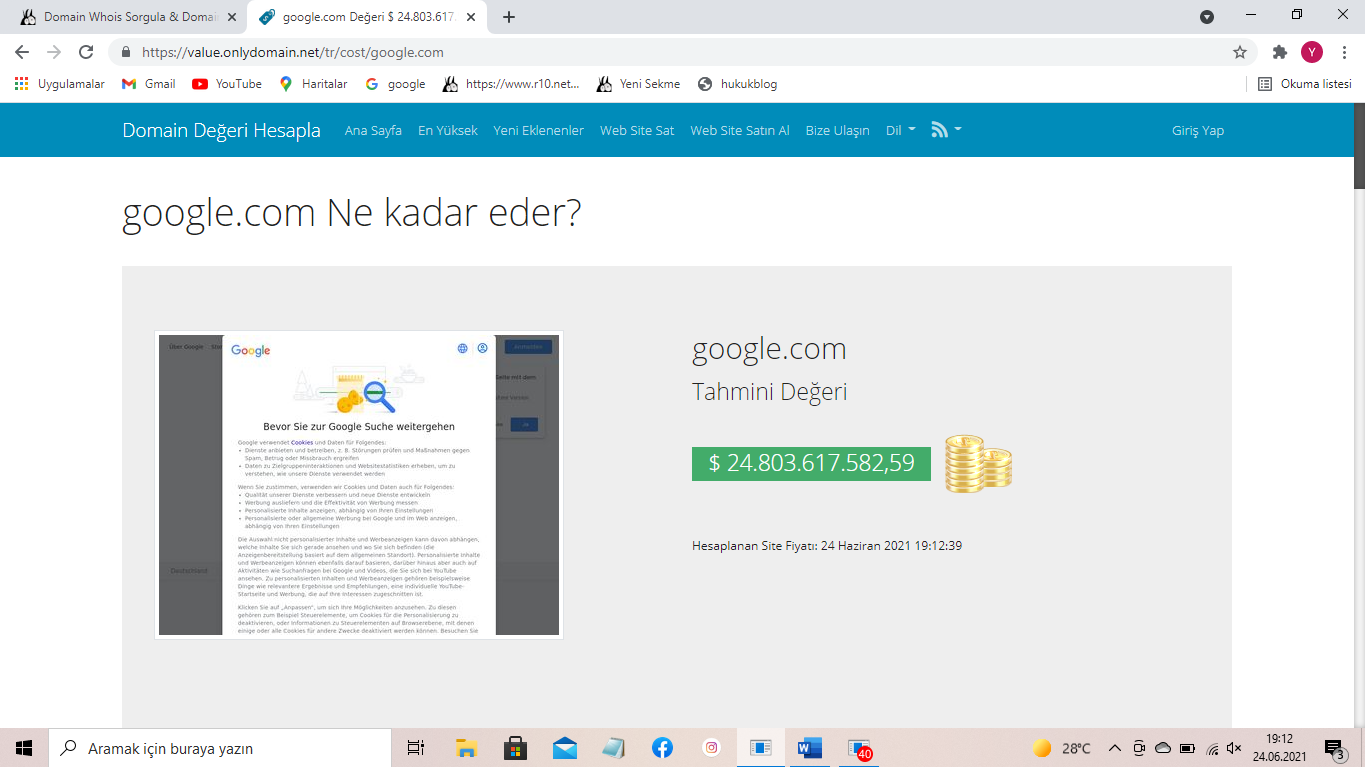Open the notepad app on the taskbar
This screenshot has height=767, width=1365.
click(613, 747)
